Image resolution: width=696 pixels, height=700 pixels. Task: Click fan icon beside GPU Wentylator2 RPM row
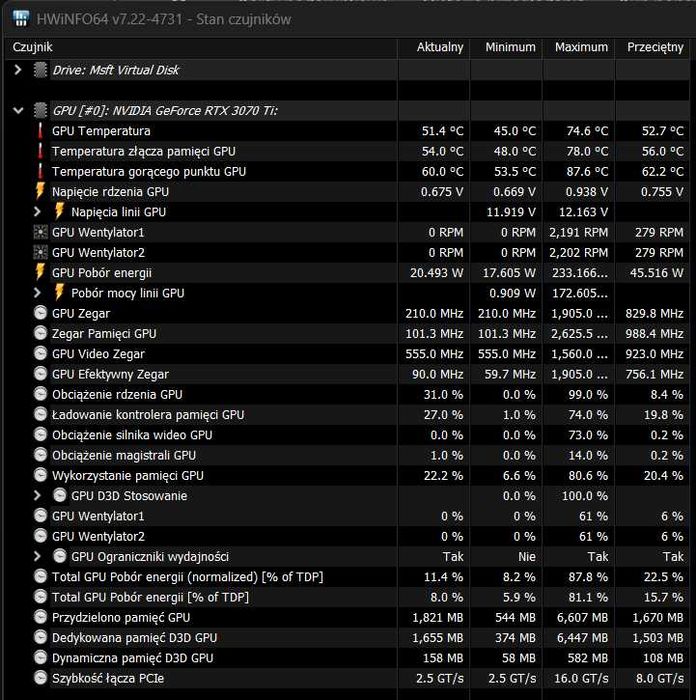pos(40,253)
